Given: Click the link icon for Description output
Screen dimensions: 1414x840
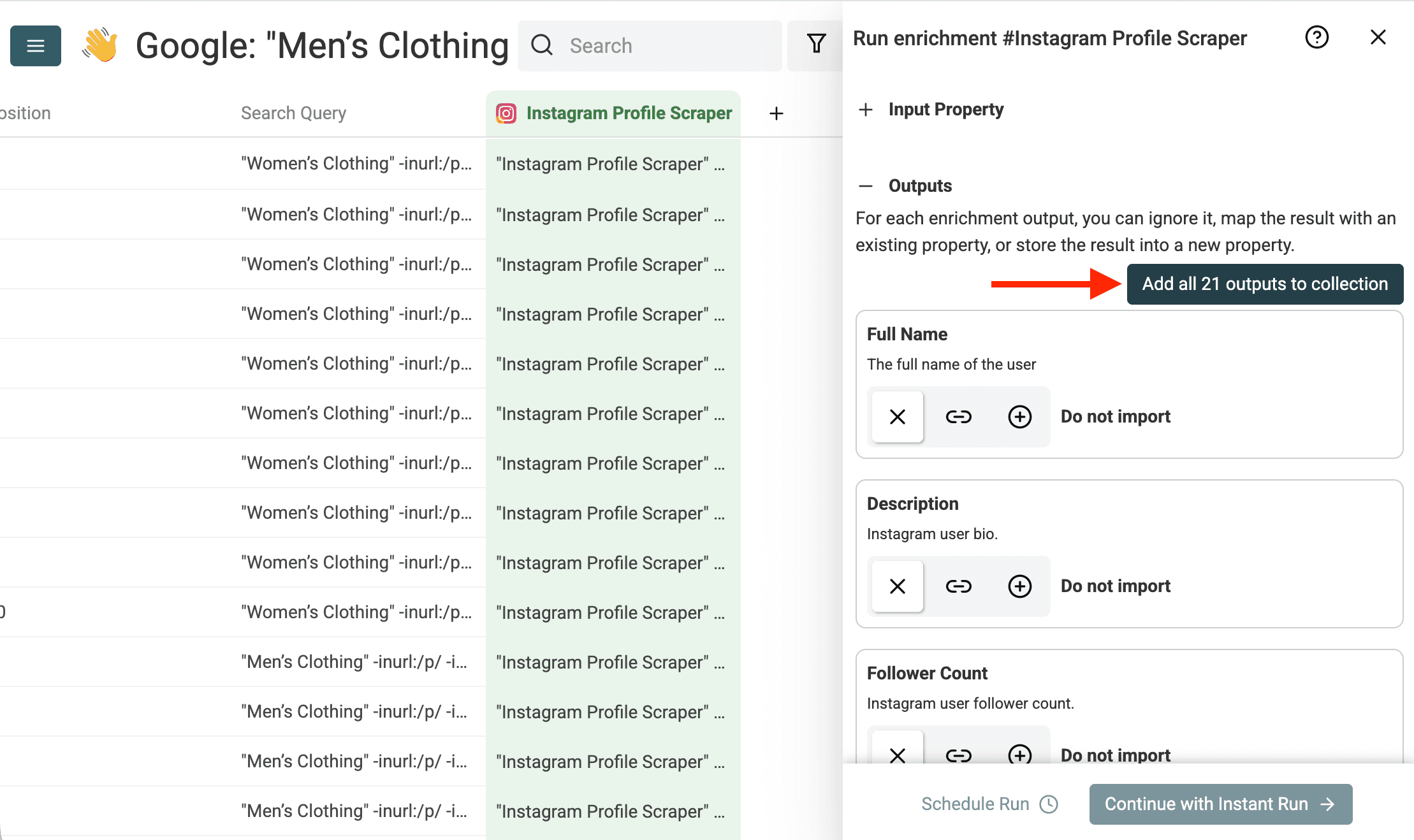Looking at the screenshot, I should click(x=958, y=586).
